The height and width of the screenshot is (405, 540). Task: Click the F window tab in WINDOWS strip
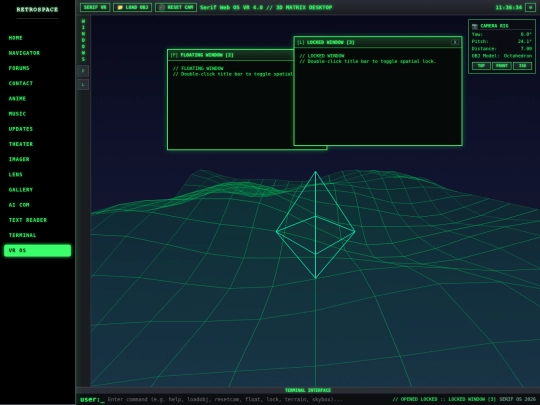[x=83, y=71]
